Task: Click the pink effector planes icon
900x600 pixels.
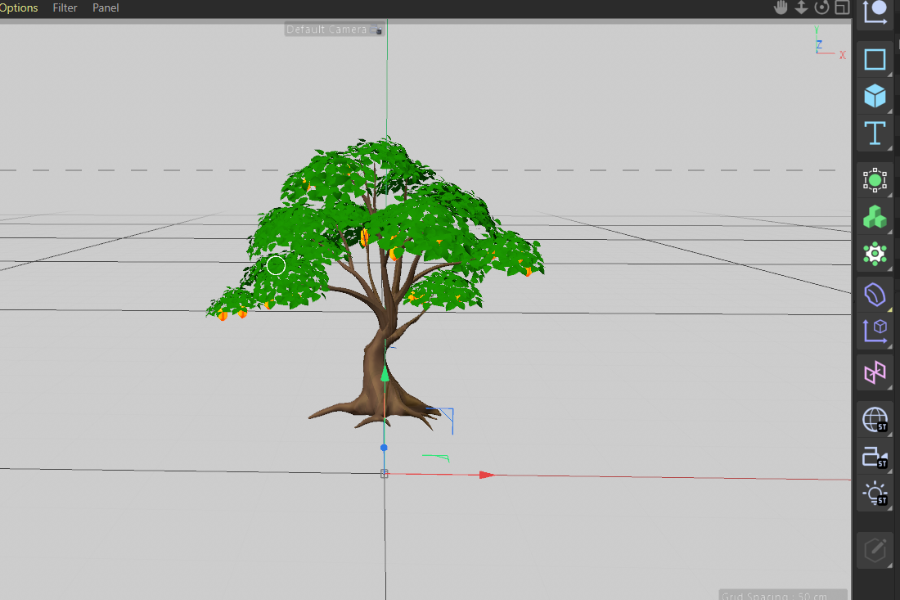Action: (875, 373)
